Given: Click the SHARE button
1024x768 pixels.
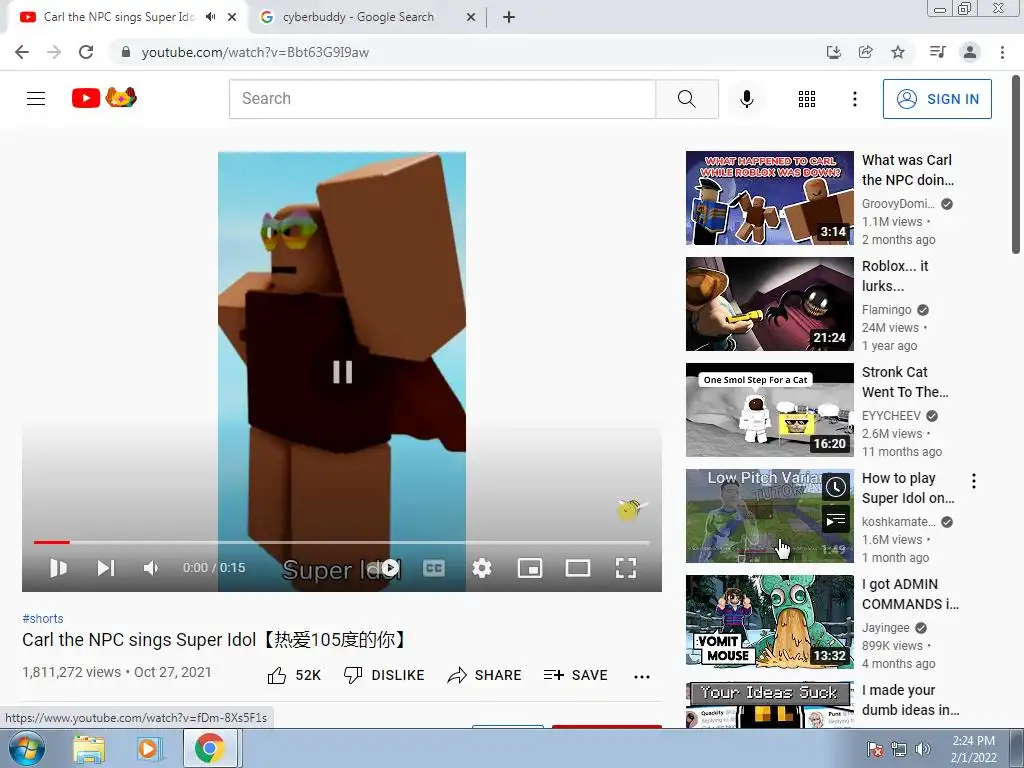Looking at the screenshot, I should (485, 675).
